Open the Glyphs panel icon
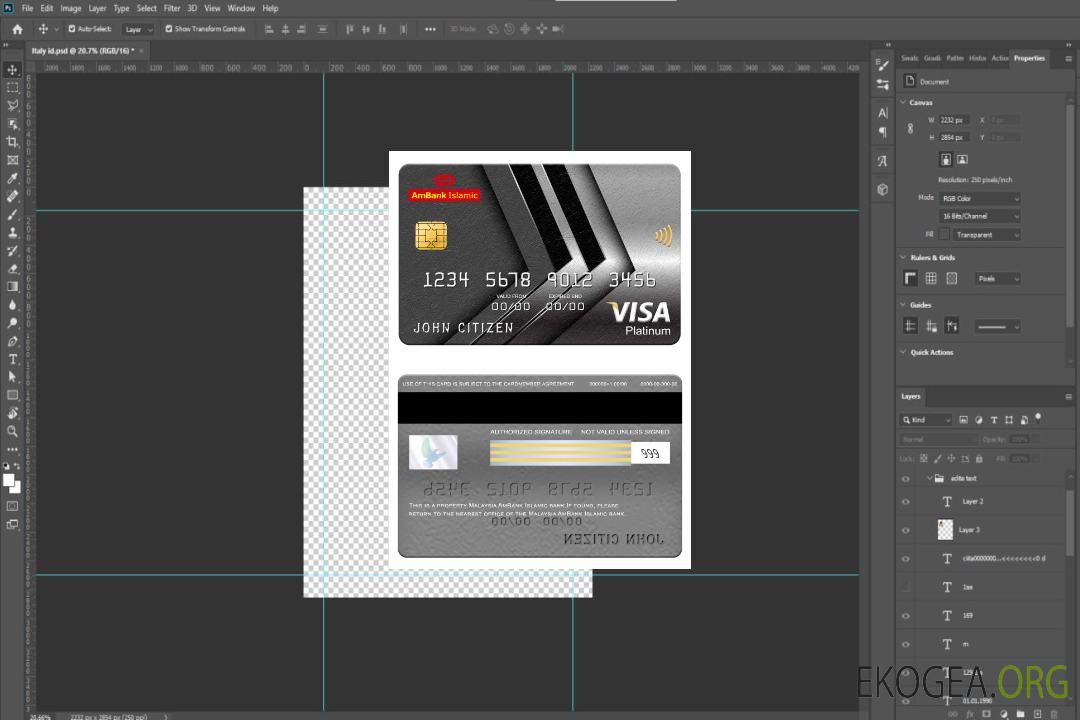This screenshot has height=720, width=1080. [883, 161]
